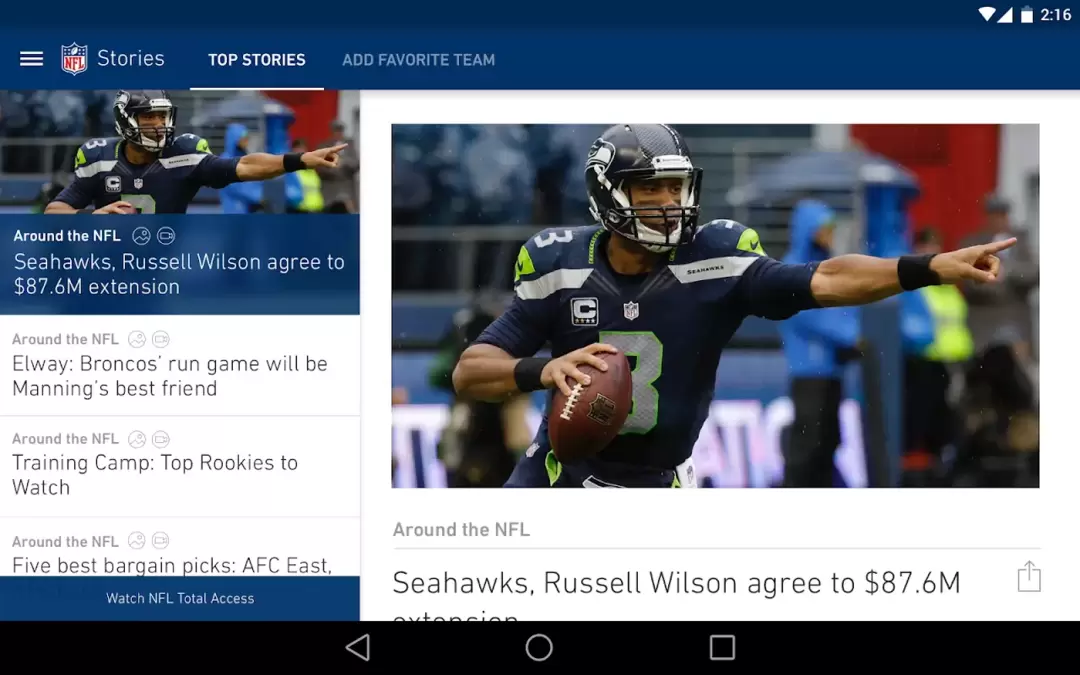
Task: Switch to the TOP STORIES tab
Action: coord(257,60)
